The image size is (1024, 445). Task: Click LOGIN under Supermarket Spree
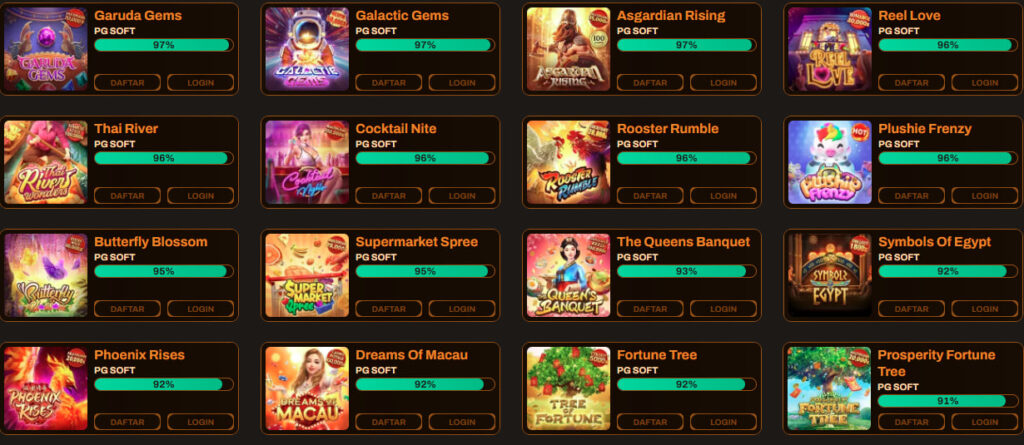[x=462, y=309]
